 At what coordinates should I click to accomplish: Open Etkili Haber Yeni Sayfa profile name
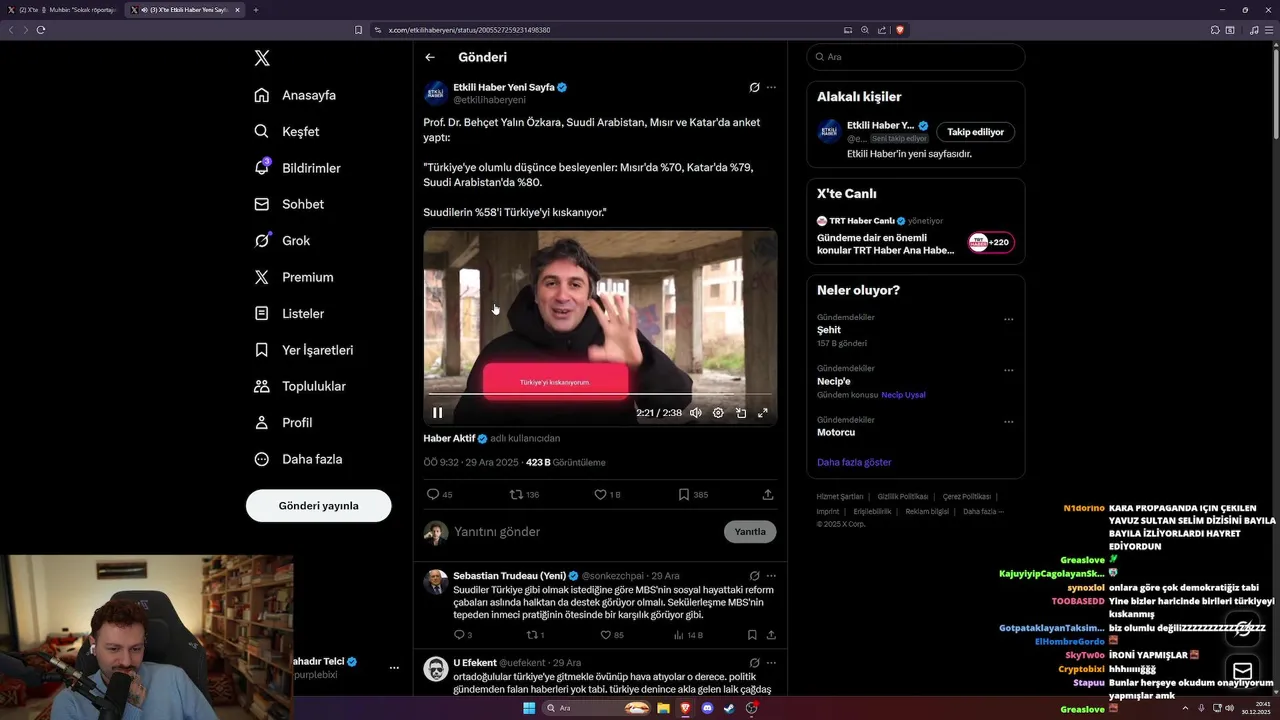[x=503, y=87]
